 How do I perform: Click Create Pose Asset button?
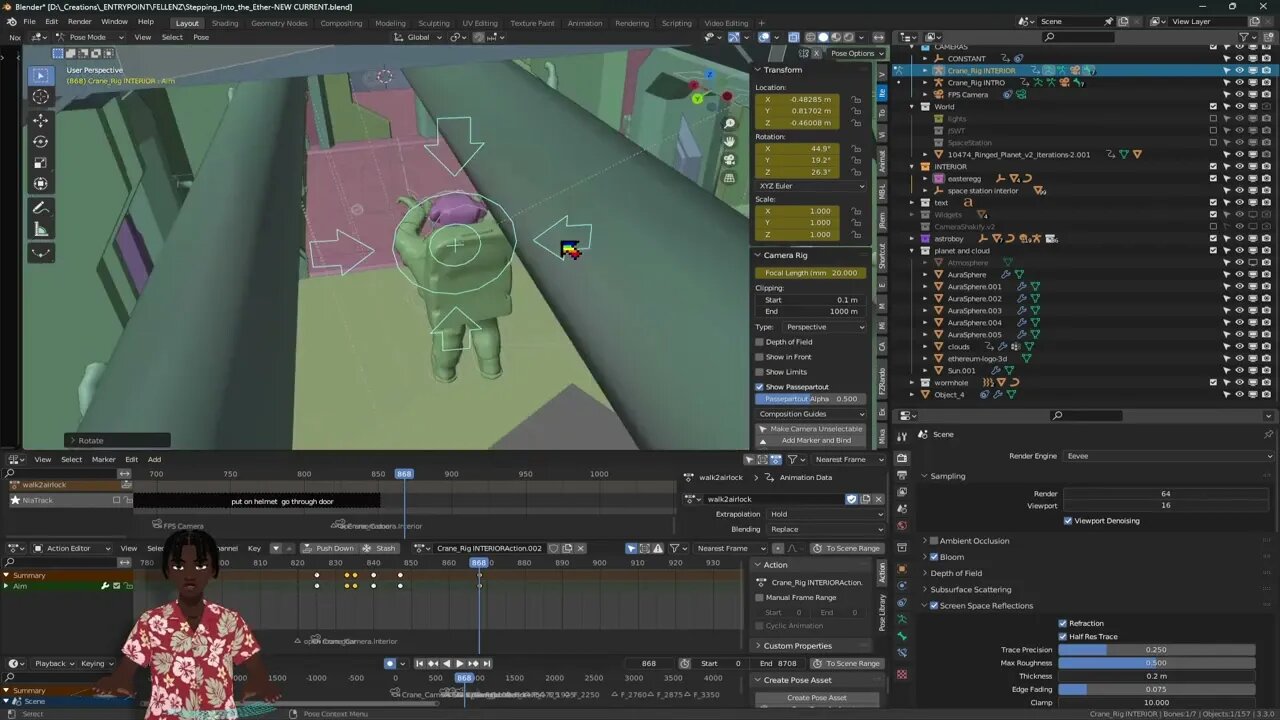click(817, 698)
